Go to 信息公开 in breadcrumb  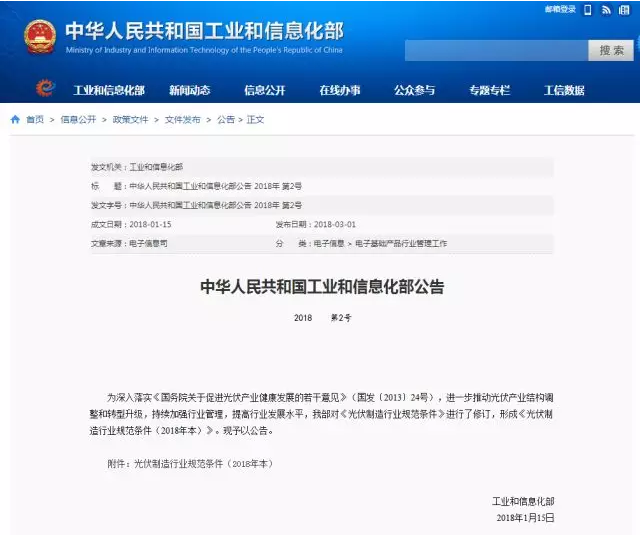tap(78, 120)
